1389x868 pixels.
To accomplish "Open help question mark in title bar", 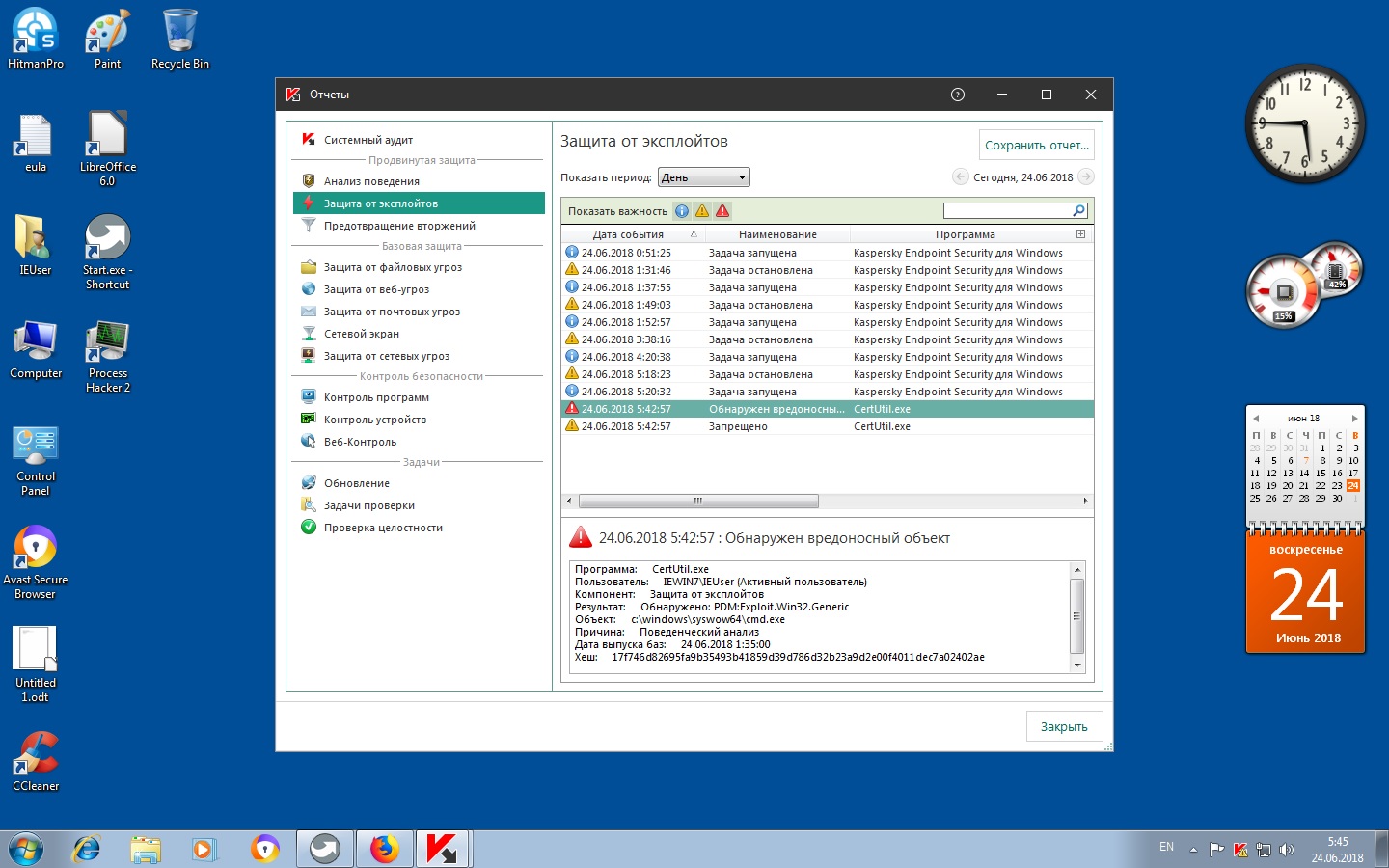I will pyautogui.click(x=958, y=95).
